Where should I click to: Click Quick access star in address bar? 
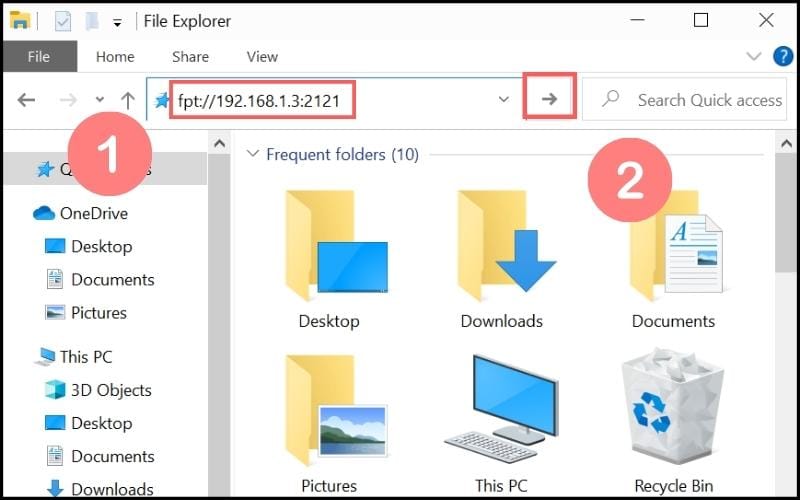click(x=162, y=100)
